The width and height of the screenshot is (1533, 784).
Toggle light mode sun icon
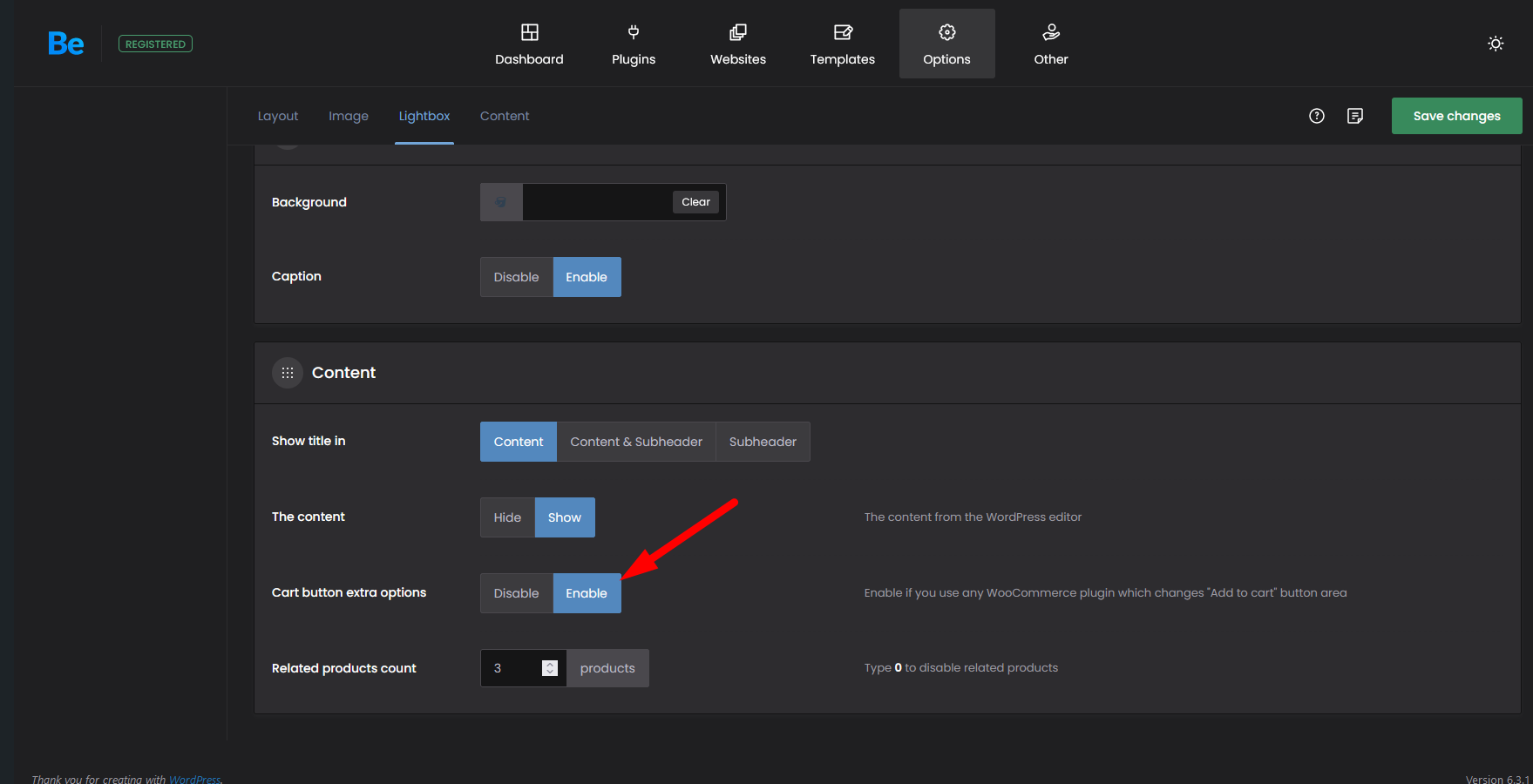(1496, 44)
